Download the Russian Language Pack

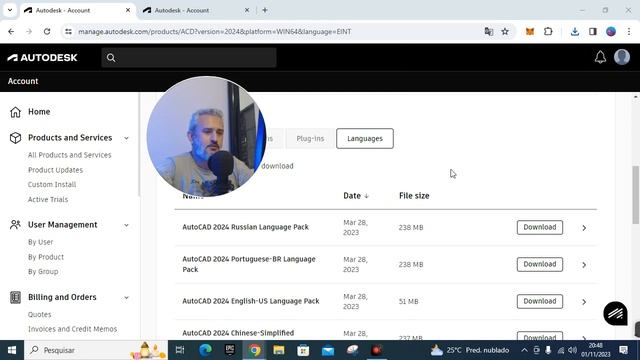540,227
